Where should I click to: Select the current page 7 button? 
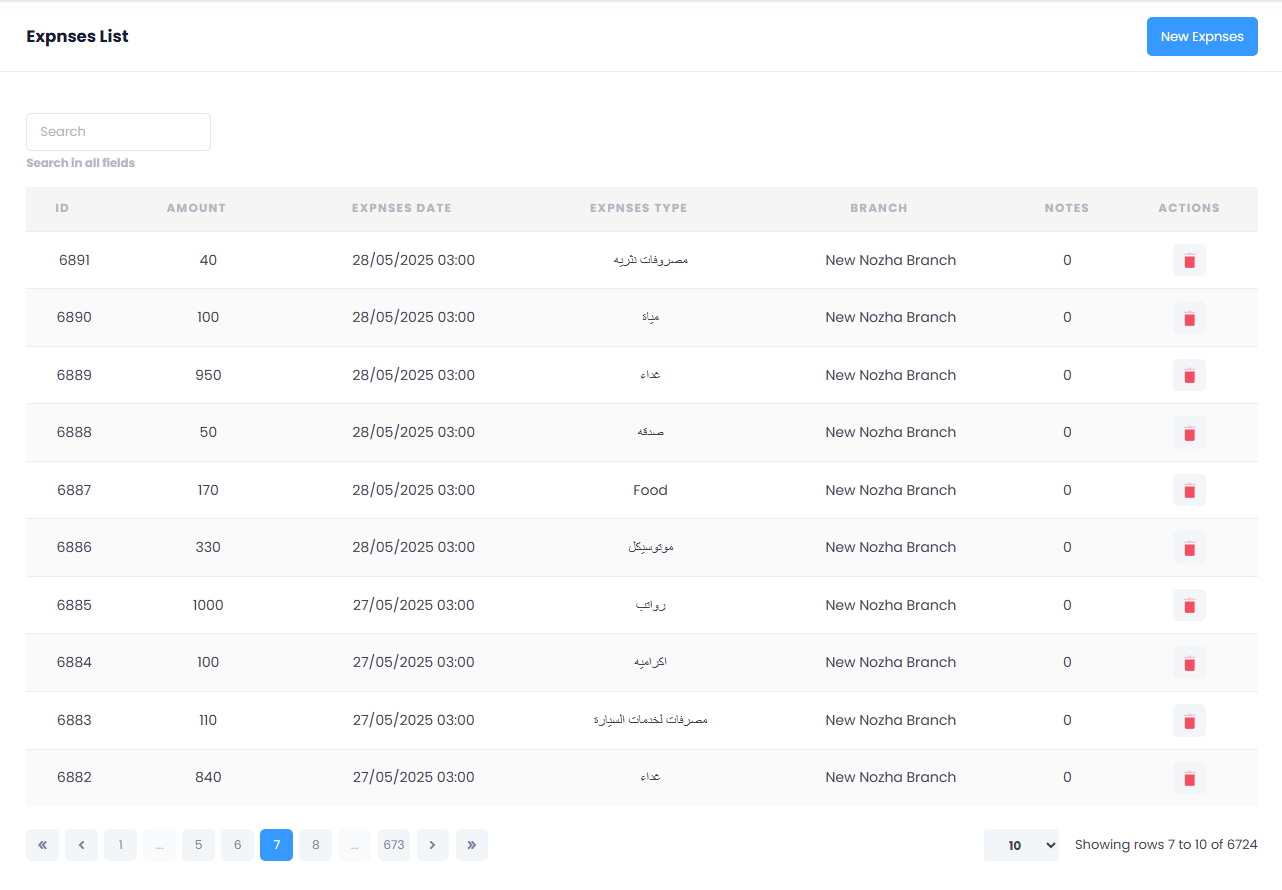(x=276, y=845)
